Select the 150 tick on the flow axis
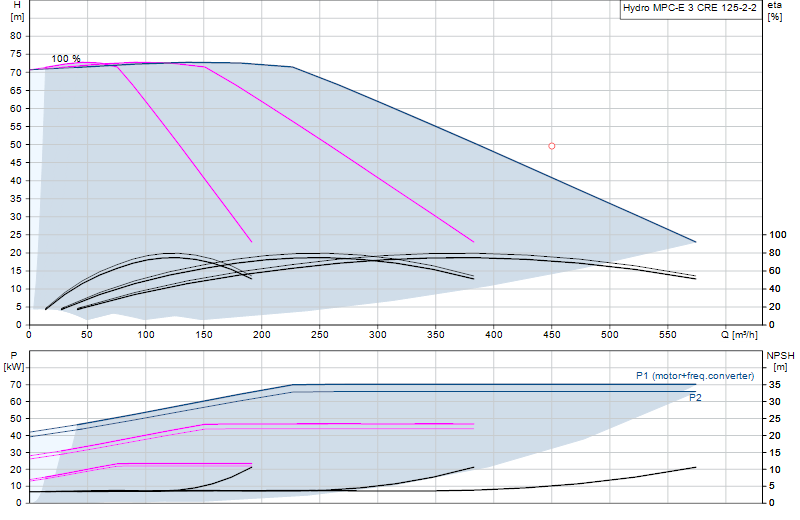The width and height of the screenshot is (800, 520). (204, 335)
